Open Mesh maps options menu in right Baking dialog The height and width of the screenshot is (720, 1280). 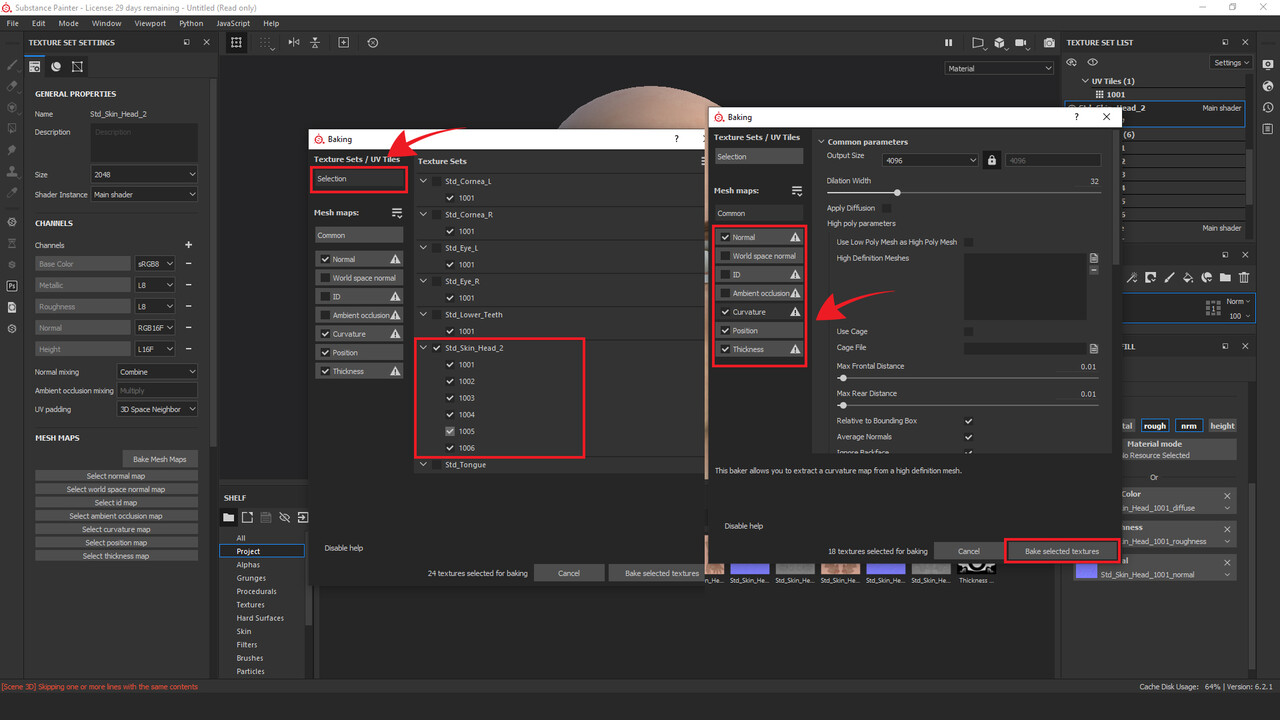797,191
